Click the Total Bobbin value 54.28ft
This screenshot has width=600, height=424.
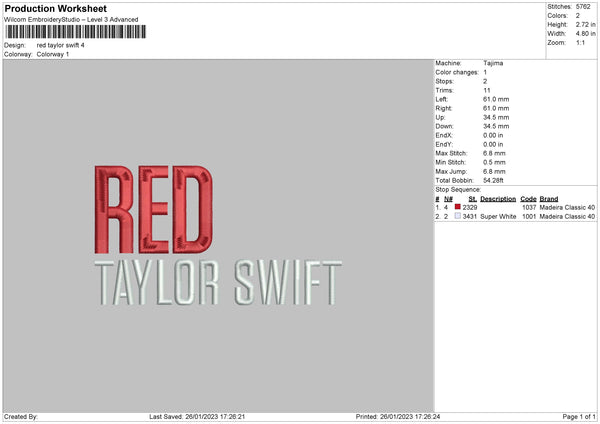(494, 181)
